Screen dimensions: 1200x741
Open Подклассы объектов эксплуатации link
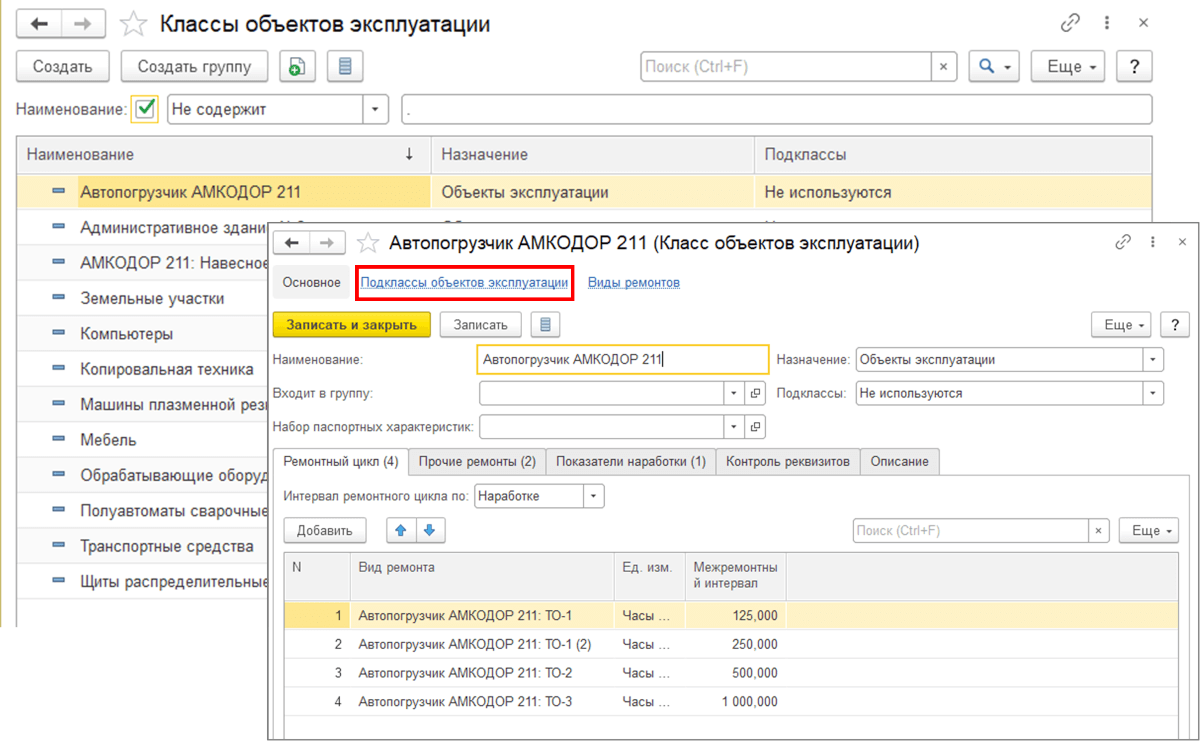tap(465, 283)
